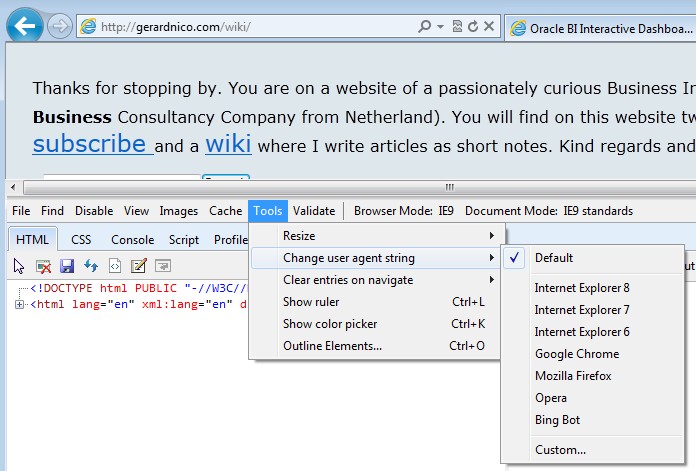Viewport: 696px width, 471px height.
Task: Select the checked Default user agent option
Action: (x=554, y=258)
